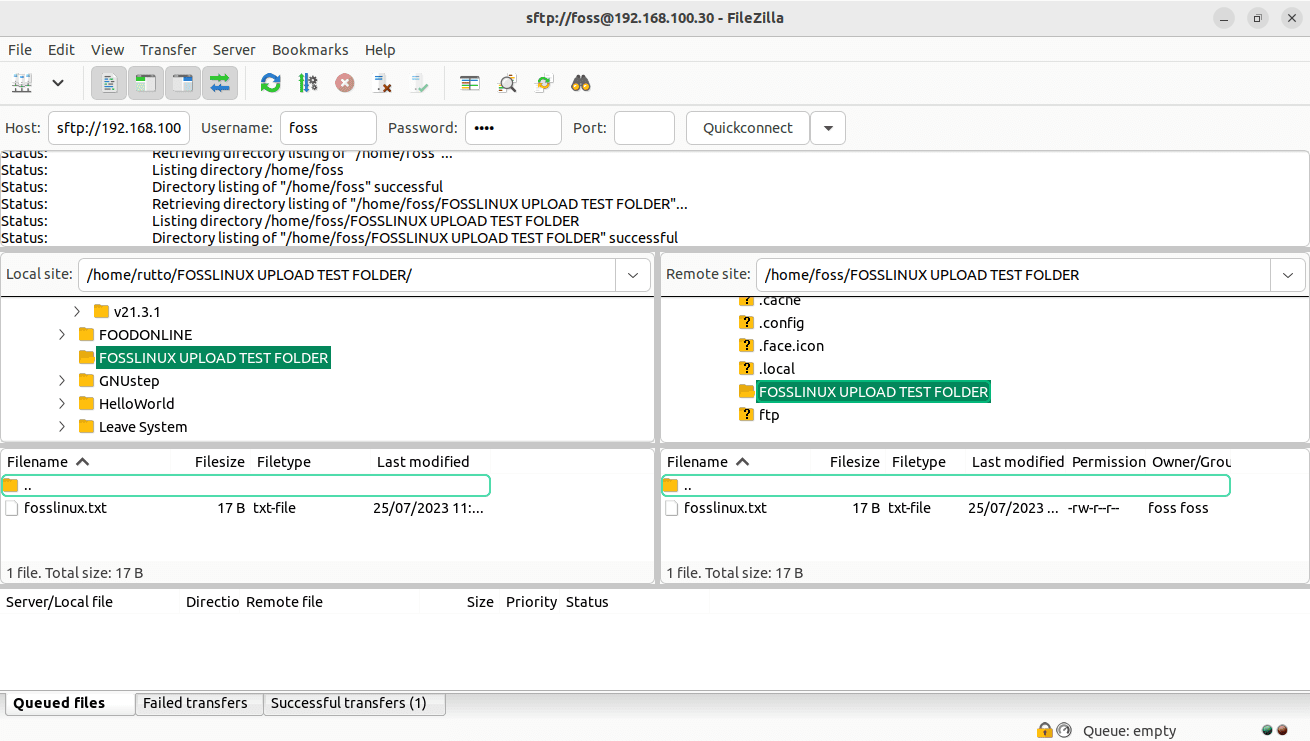Viewport: 1310px width, 741px height.
Task: Select the .config folder in remote tree
Action: 781,323
